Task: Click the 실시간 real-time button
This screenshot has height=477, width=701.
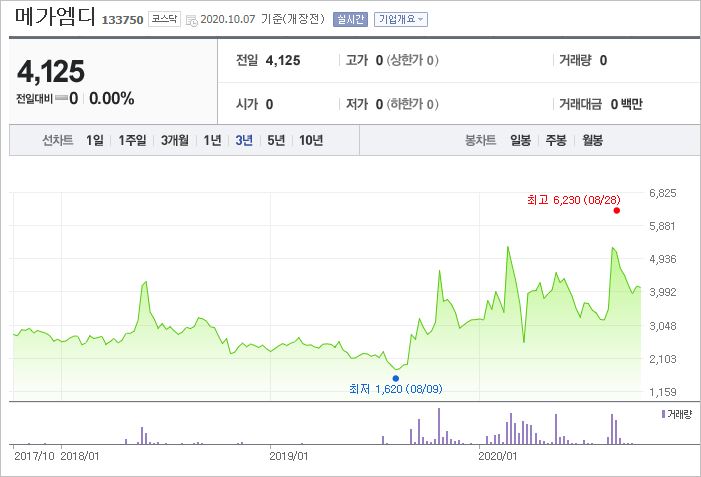Action: pos(350,19)
